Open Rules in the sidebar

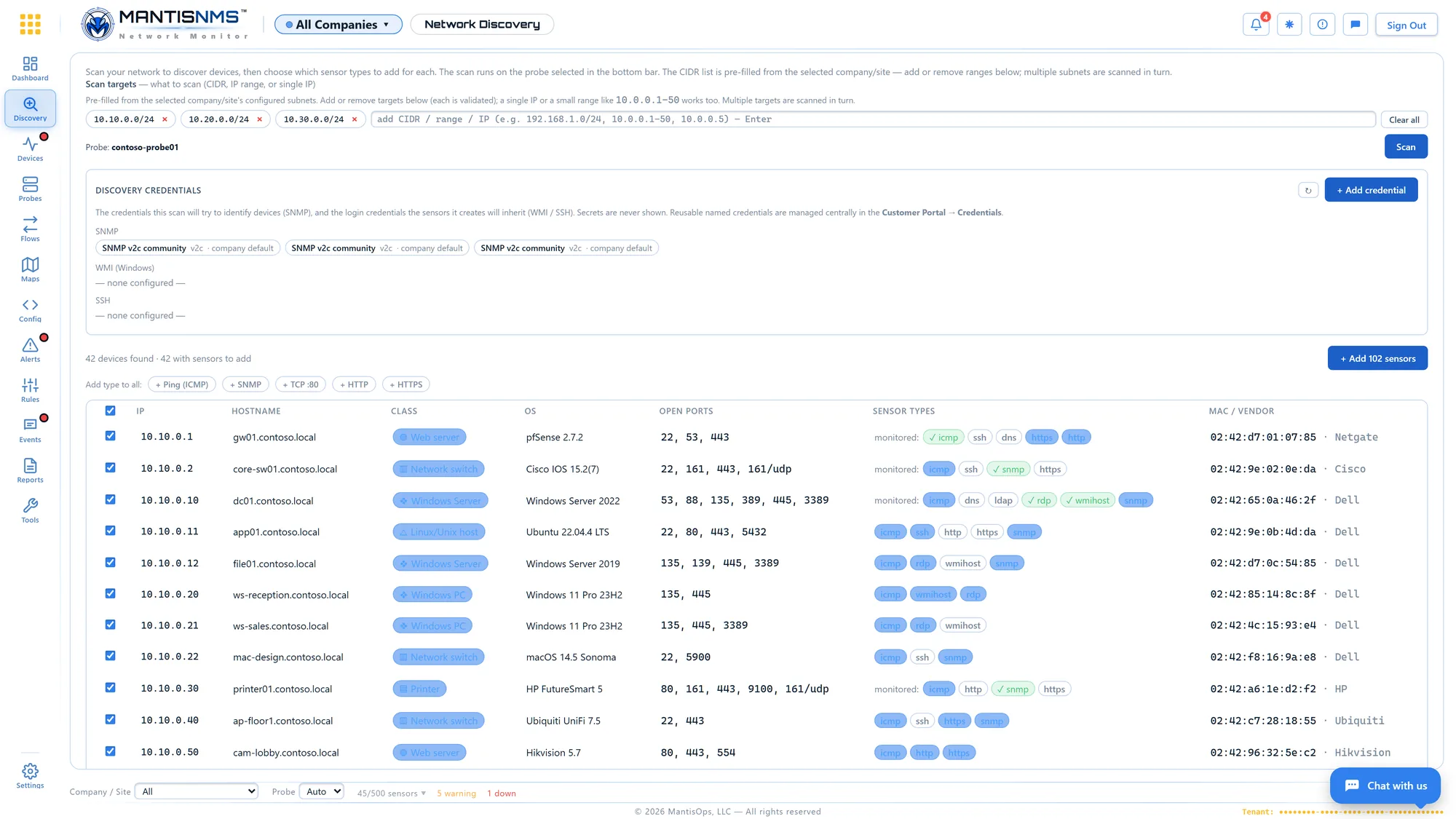point(30,390)
